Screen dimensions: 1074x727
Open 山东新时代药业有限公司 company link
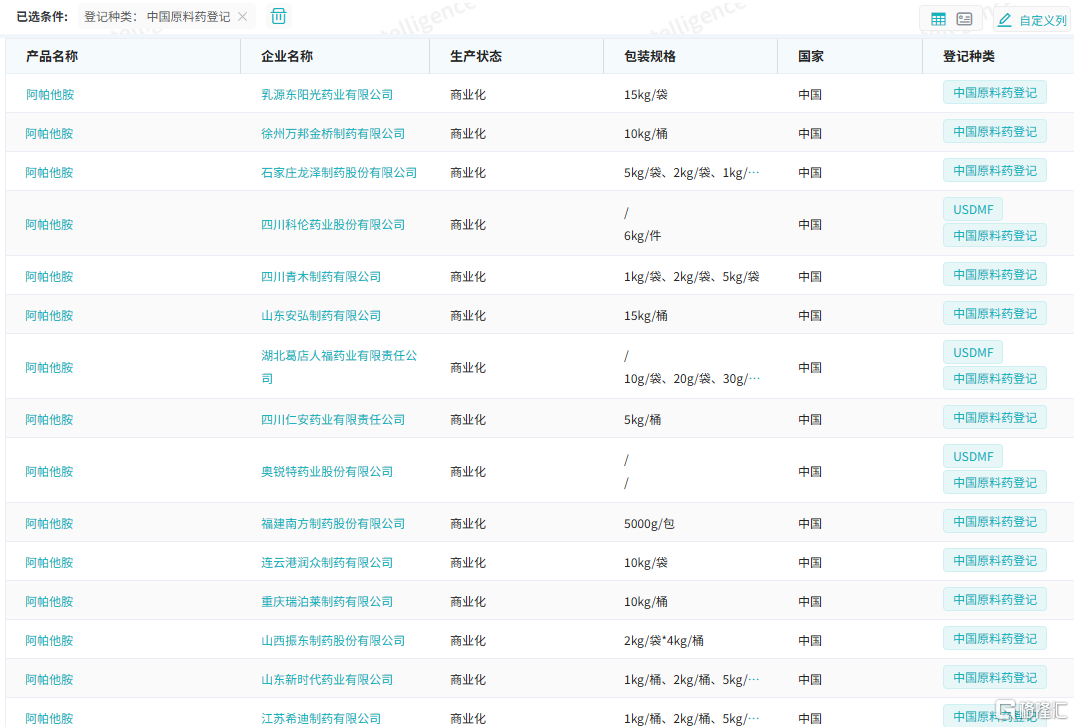[327, 680]
